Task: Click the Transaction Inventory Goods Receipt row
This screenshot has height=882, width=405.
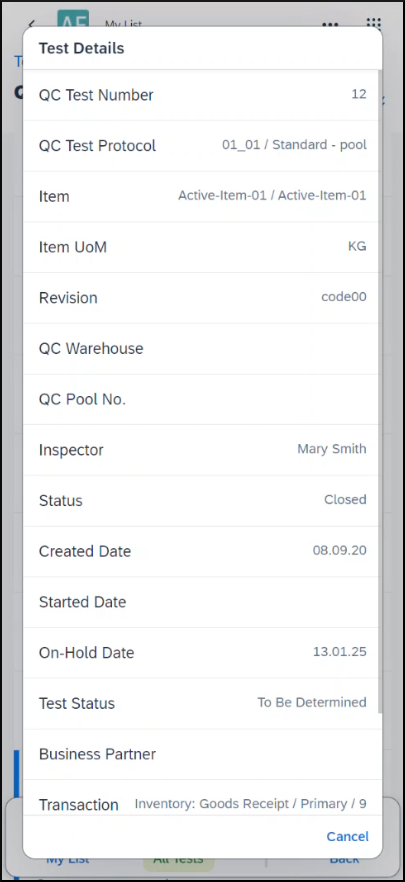Action: coord(201,798)
